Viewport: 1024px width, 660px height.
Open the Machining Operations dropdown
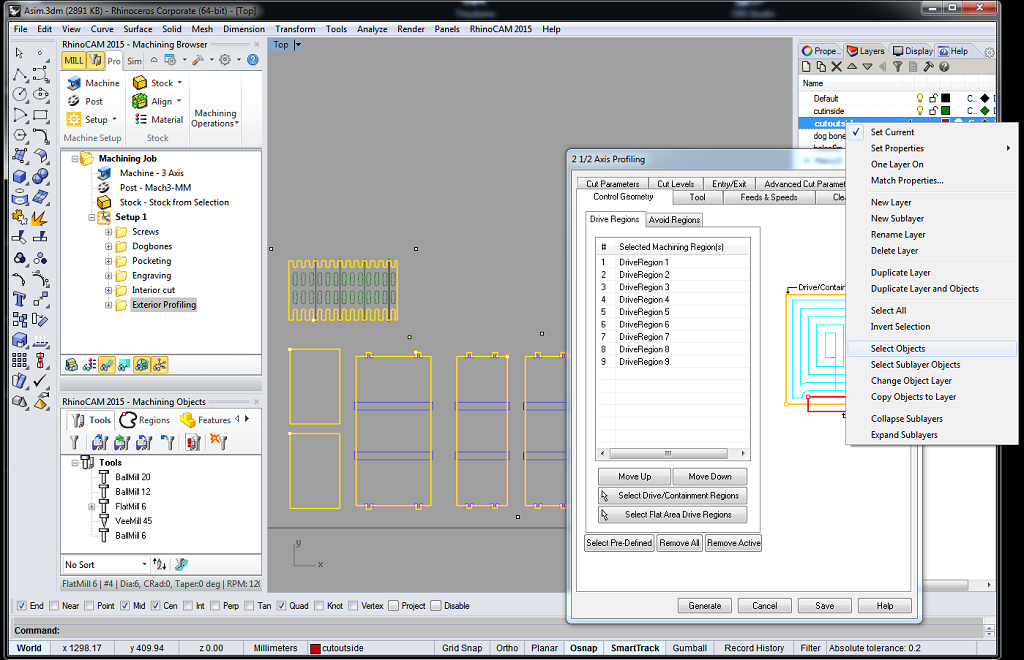point(215,118)
